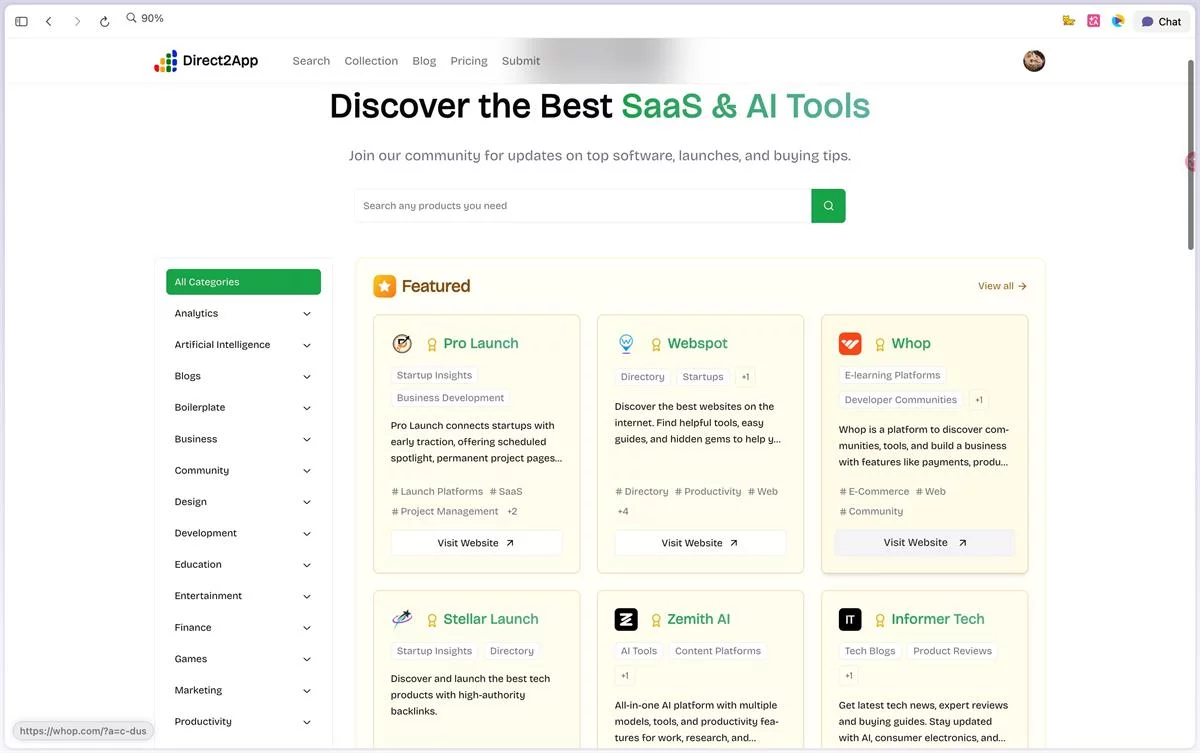This screenshot has width=1200, height=753.
Task: Click Visit Website on the Whop card
Action: 924,543
